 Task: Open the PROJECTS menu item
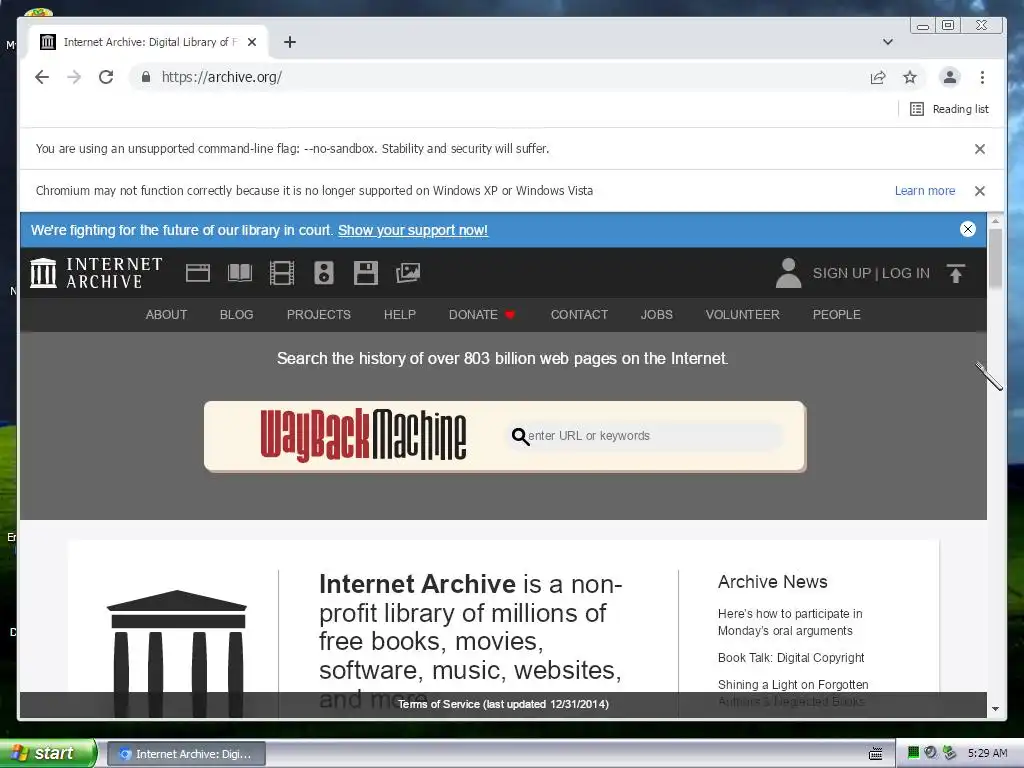point(319,315)
